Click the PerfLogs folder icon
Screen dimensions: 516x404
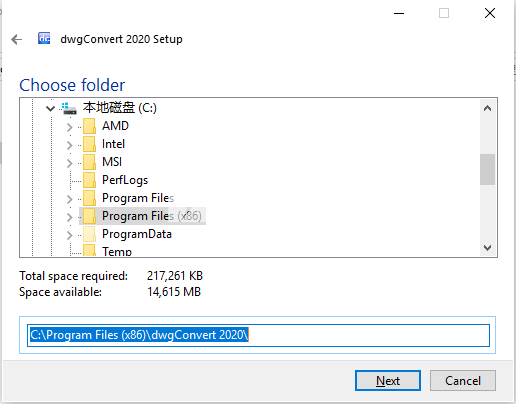[90, 180]
